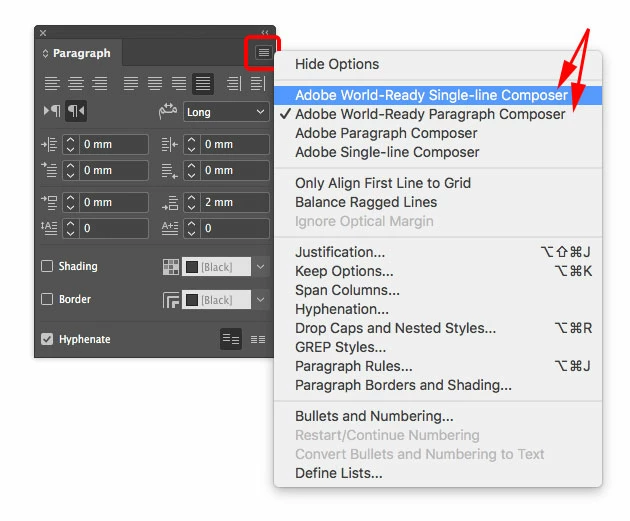Click the Align center icon
630x521 pixels.
pos(76,84)
